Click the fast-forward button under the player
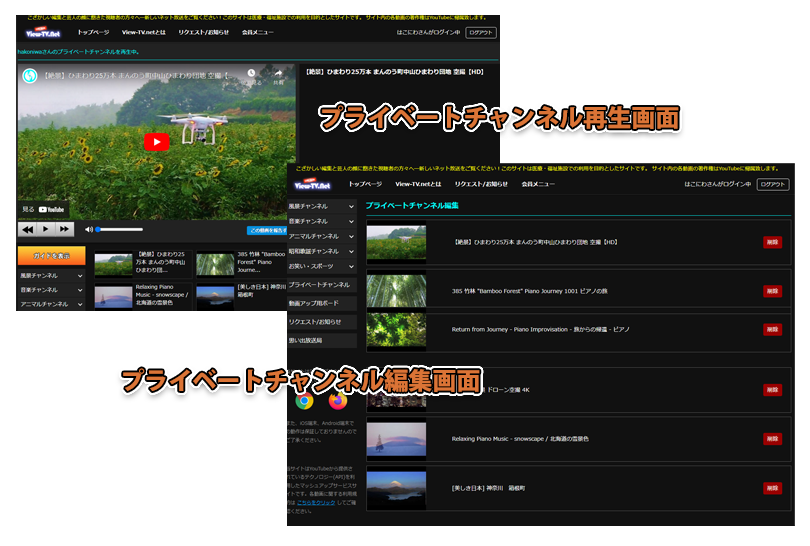 point(64,229)
